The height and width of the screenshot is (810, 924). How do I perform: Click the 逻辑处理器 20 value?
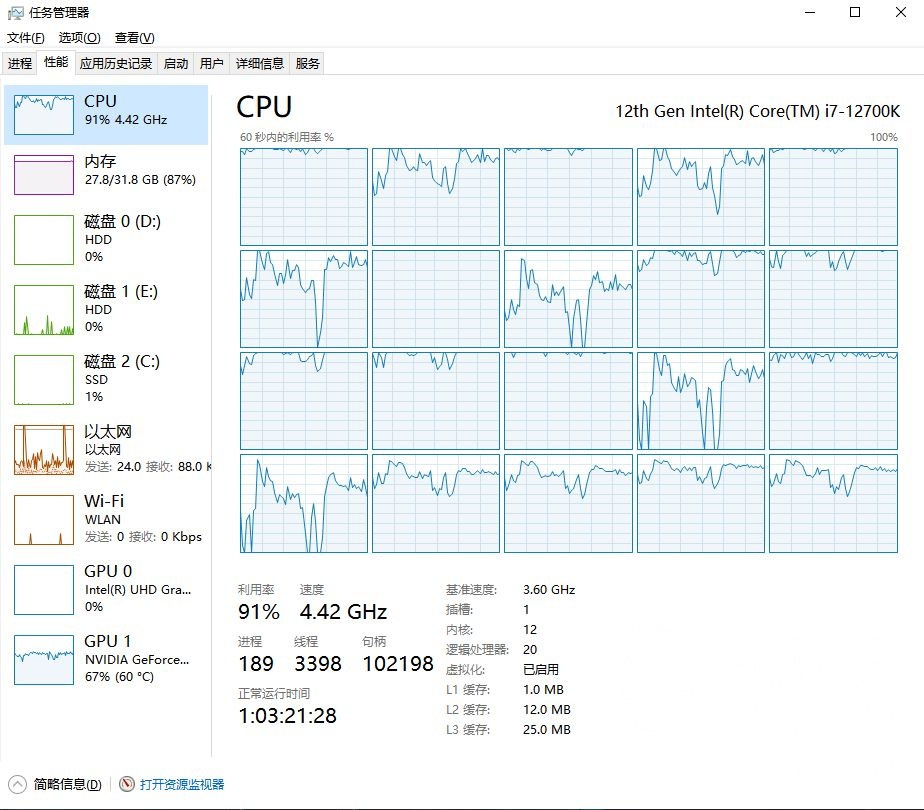(530, 650)
